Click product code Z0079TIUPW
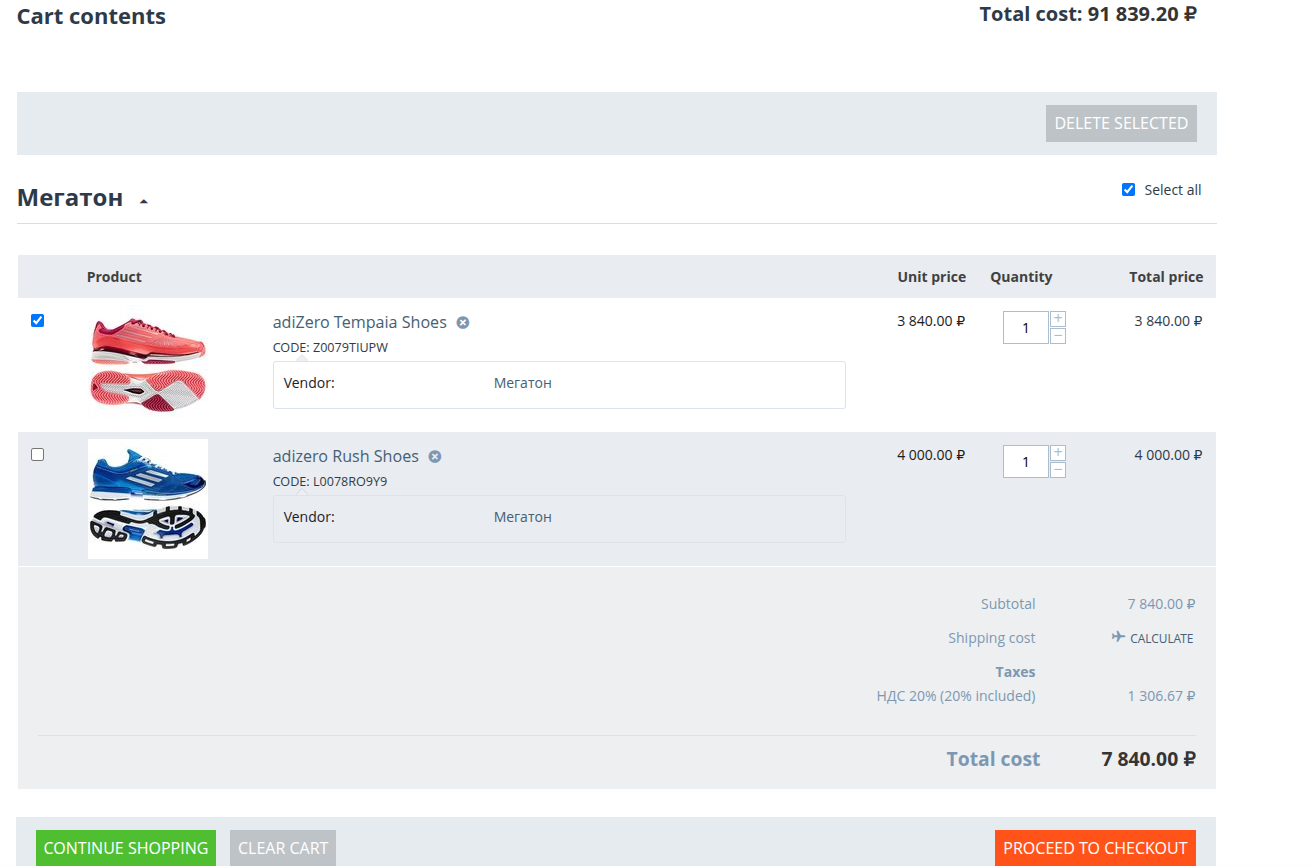Screen dimensions: 1311x866 click(350, 348)
